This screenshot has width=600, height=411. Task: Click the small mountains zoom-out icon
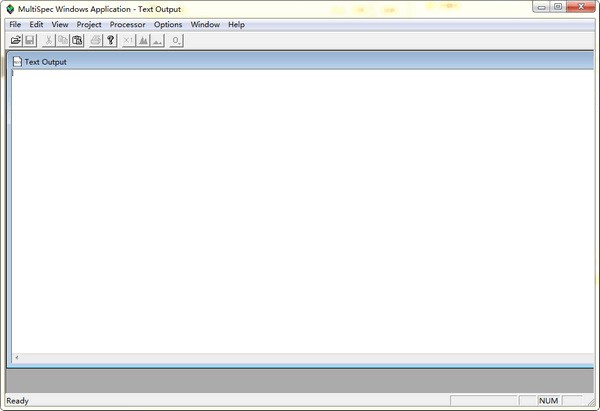158,41
